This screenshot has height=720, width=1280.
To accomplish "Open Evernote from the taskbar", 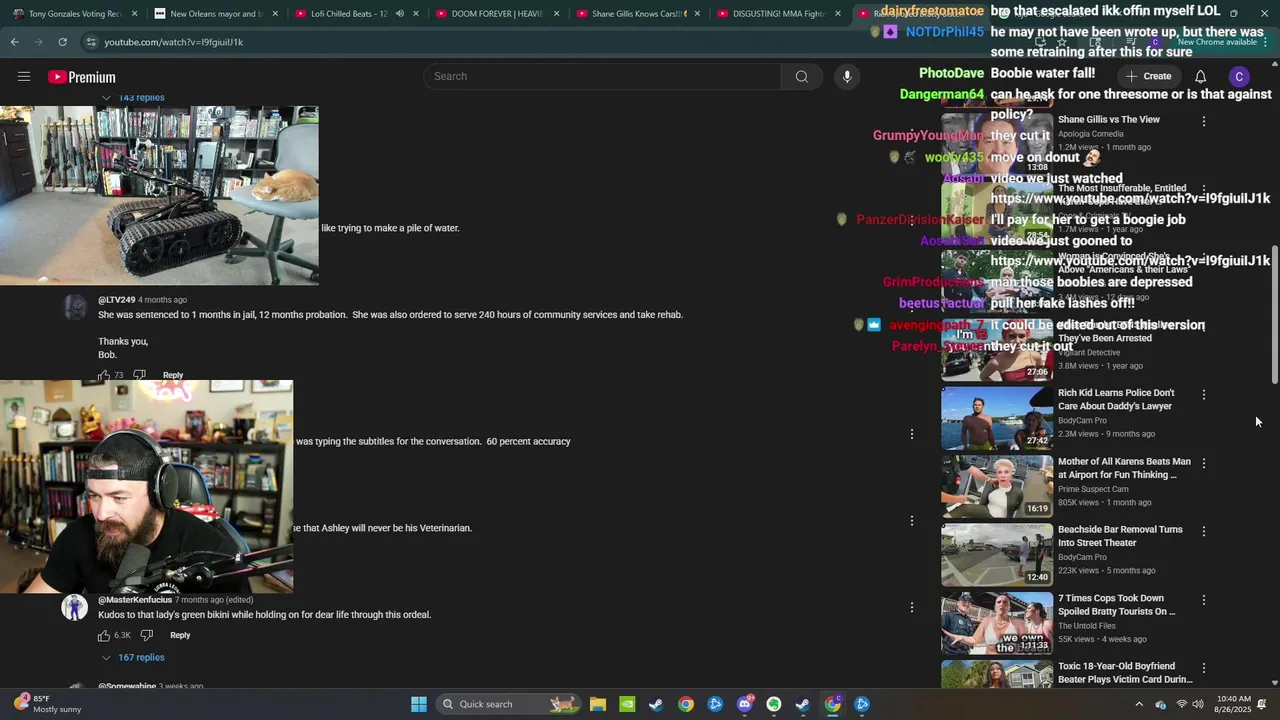I will click(x=773, y=704).
